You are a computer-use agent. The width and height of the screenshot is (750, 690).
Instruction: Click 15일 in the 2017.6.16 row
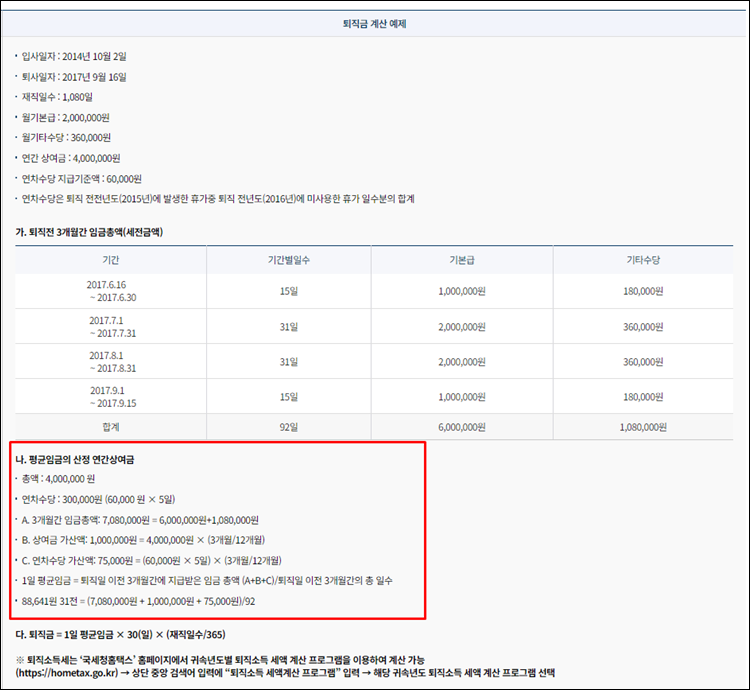coord(288,291)
